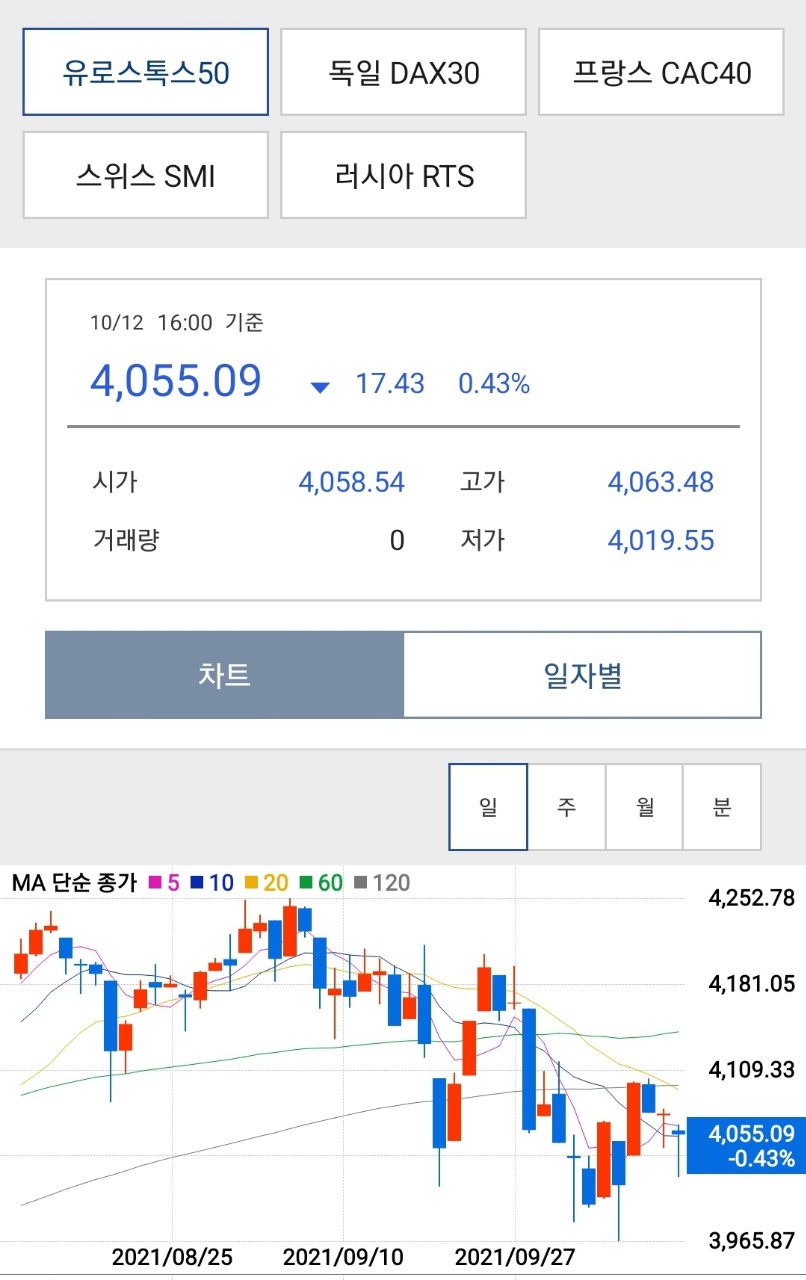Switch to 일자별 daily list
Screen dimensions: 806x1280
point(583,674)
